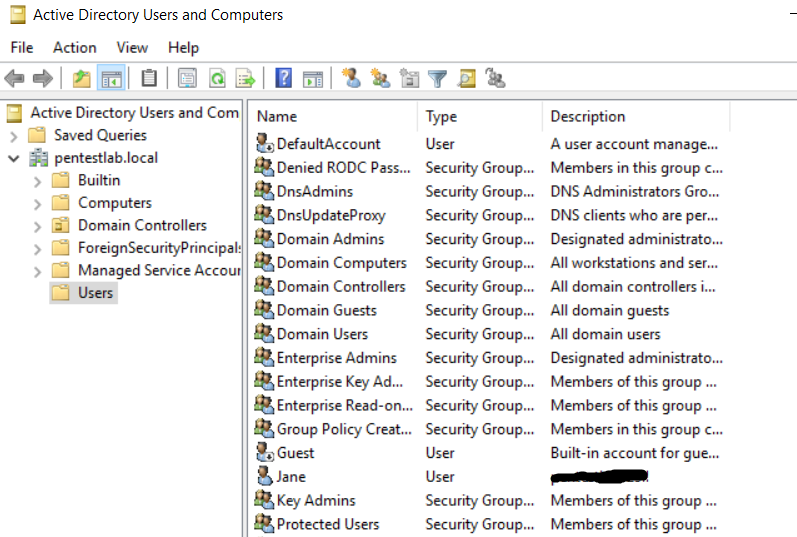Image resolution: width=797 pixels, height=537 pixels.
Task: Click the Export List toolbar icon
Action: click(246, 79)
